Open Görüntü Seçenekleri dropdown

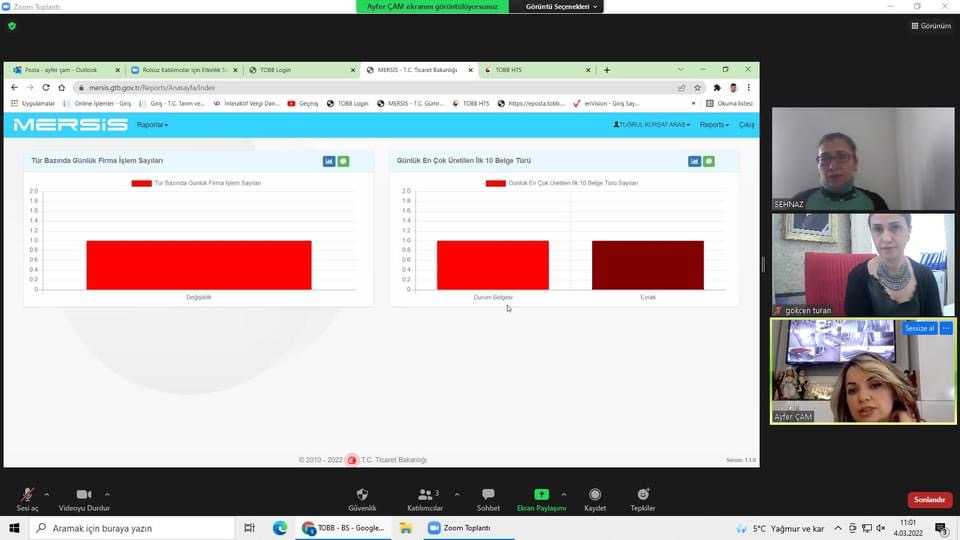[x=562, y=6]
